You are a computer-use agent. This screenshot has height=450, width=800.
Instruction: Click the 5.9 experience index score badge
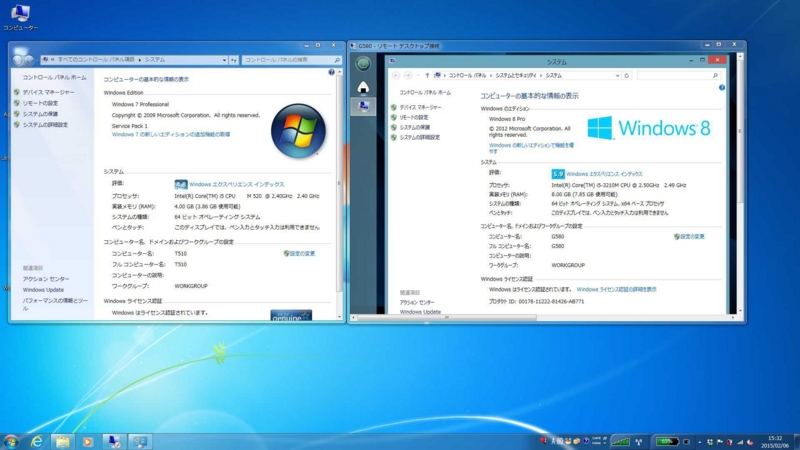point(558,174)
